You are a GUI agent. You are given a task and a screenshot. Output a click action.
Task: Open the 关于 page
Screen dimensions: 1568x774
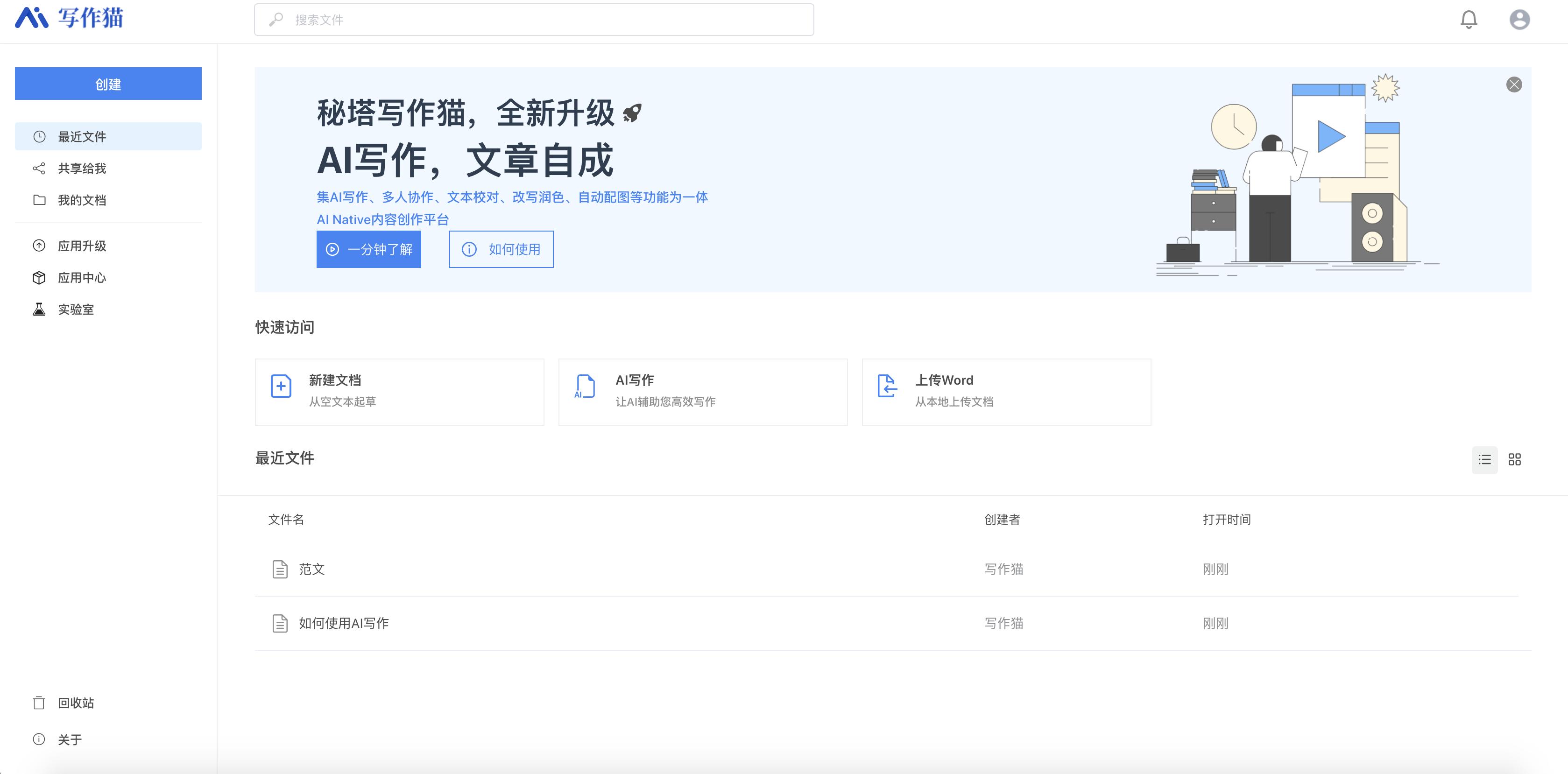click(69, 739)
